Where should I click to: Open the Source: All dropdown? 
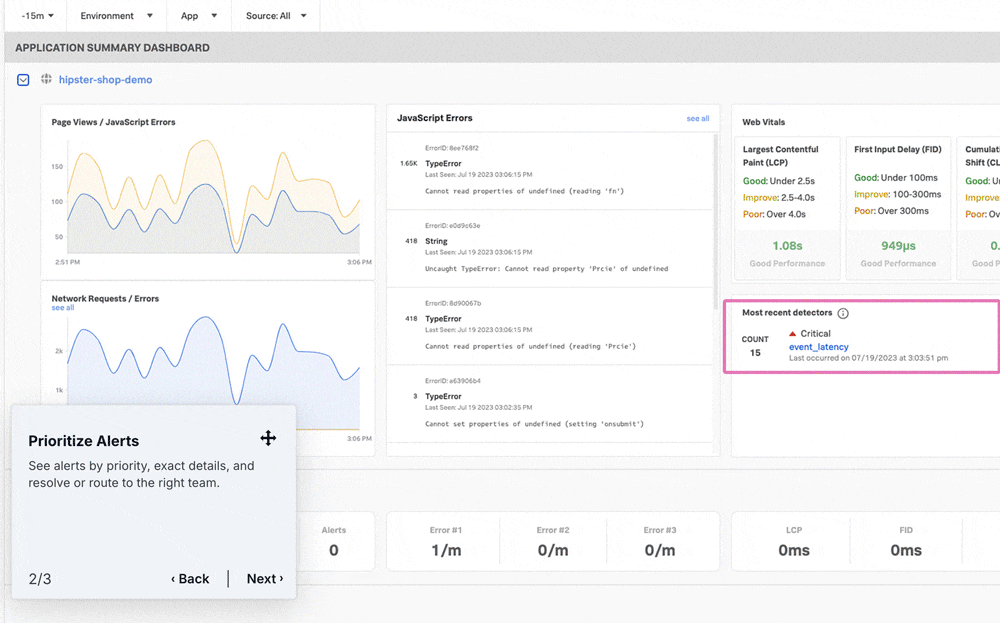click(x=276, y=15)
